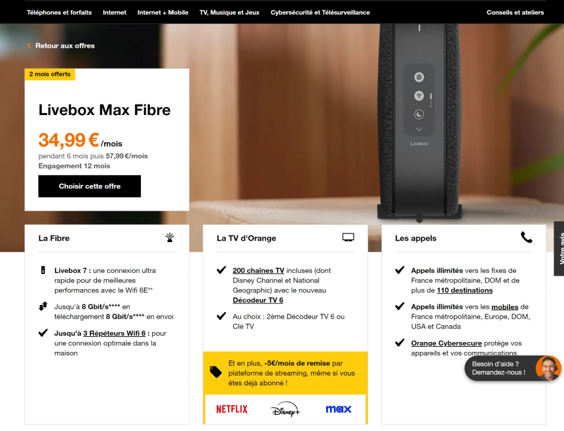Open the Téléphones et forfaits menu
Screen dimensions: 564x431
pyautogui.click(x=59, y=13)
